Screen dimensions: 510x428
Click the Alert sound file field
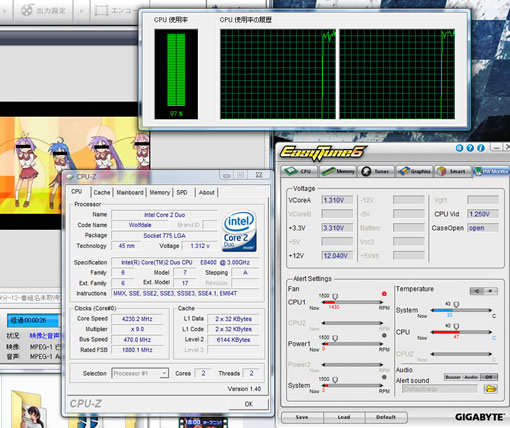click(x=440, y=389)
